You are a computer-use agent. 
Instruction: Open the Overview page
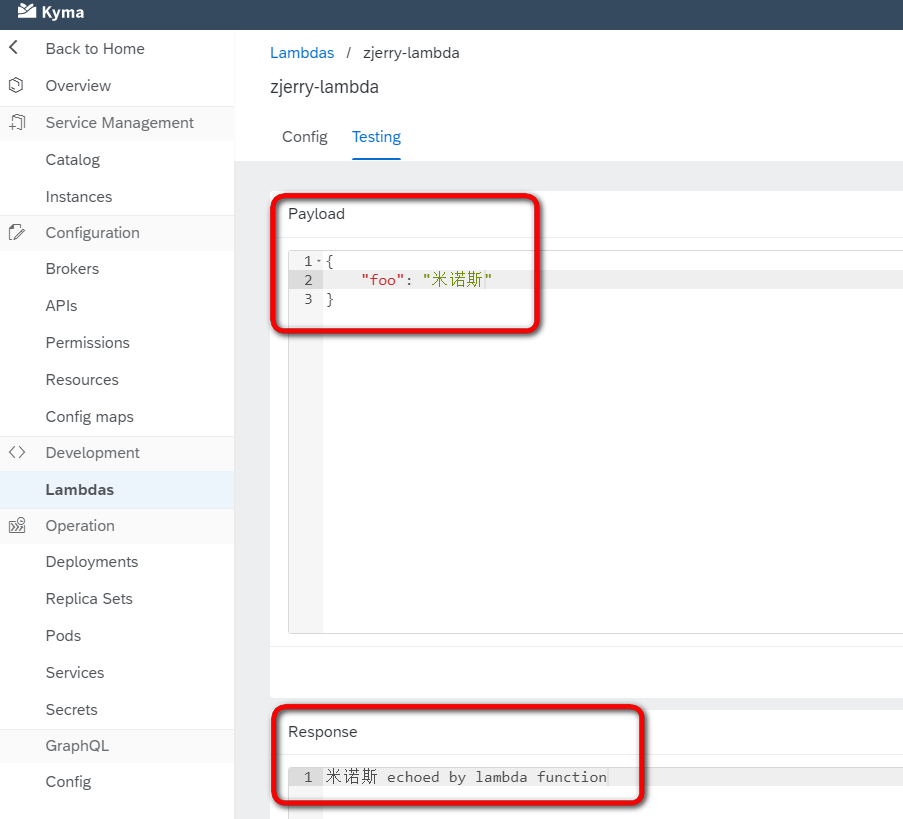point(78,86)
